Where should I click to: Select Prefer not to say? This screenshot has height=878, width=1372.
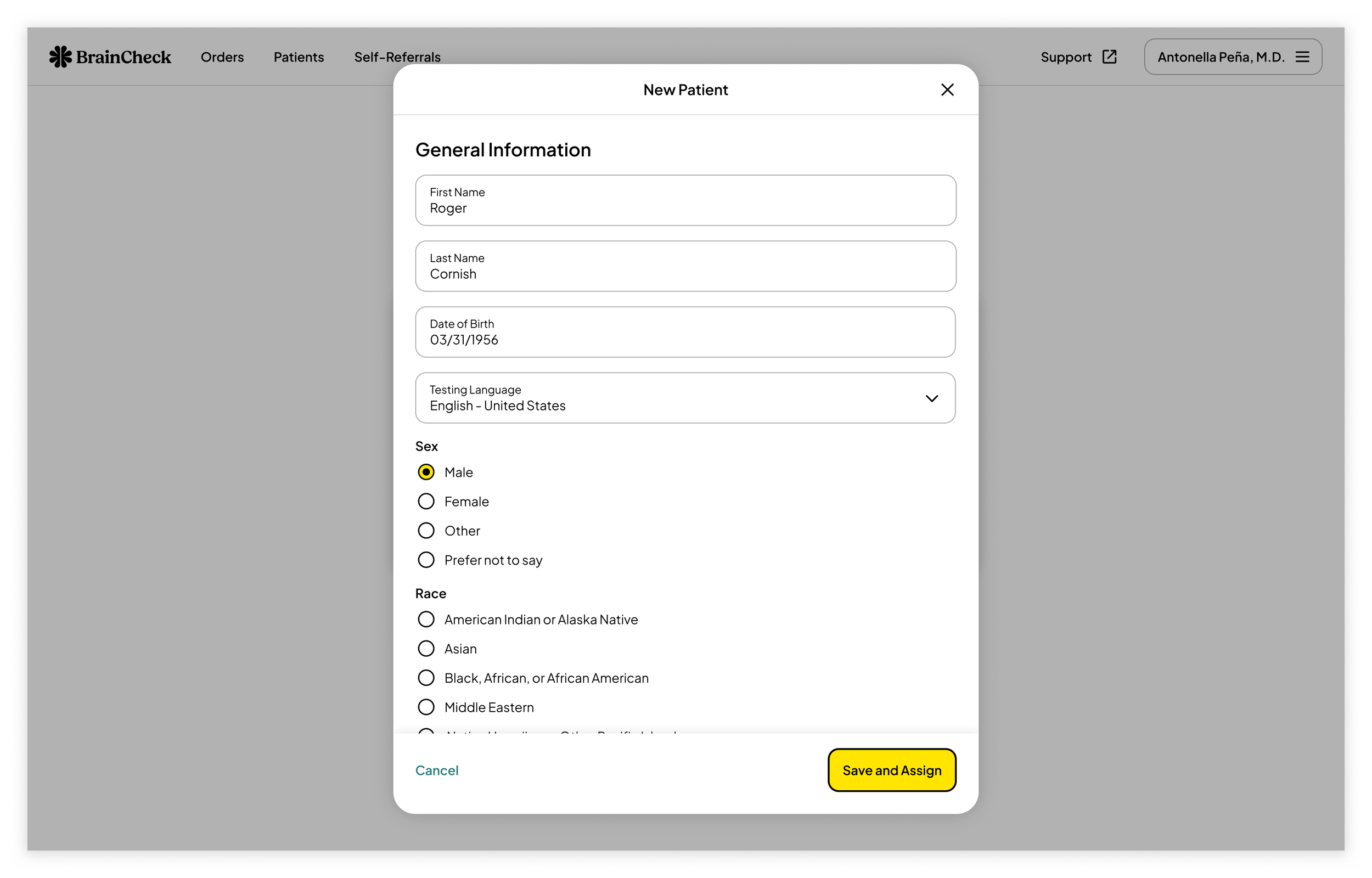[426, 560]
